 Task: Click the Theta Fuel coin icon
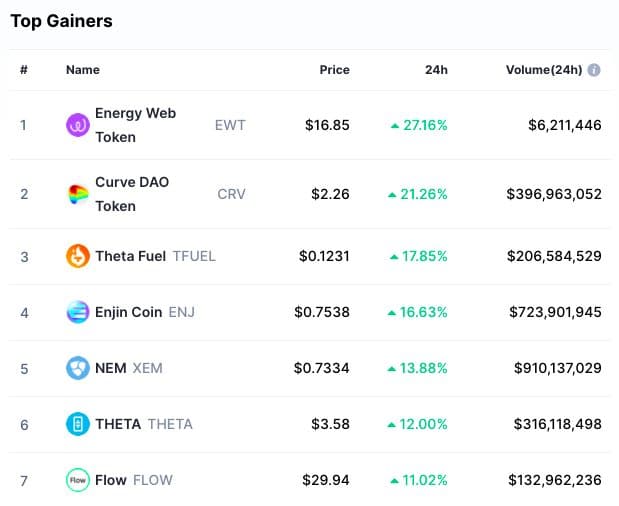click(x=77, y=256)
